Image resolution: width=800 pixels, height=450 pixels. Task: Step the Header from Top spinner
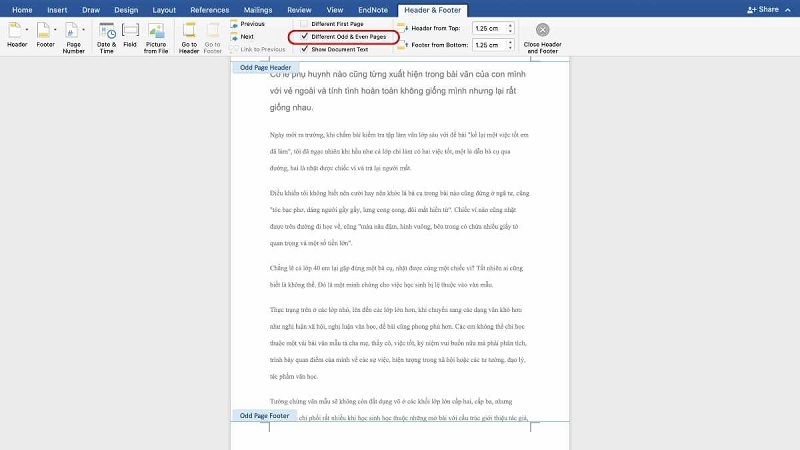pos(510,29)
